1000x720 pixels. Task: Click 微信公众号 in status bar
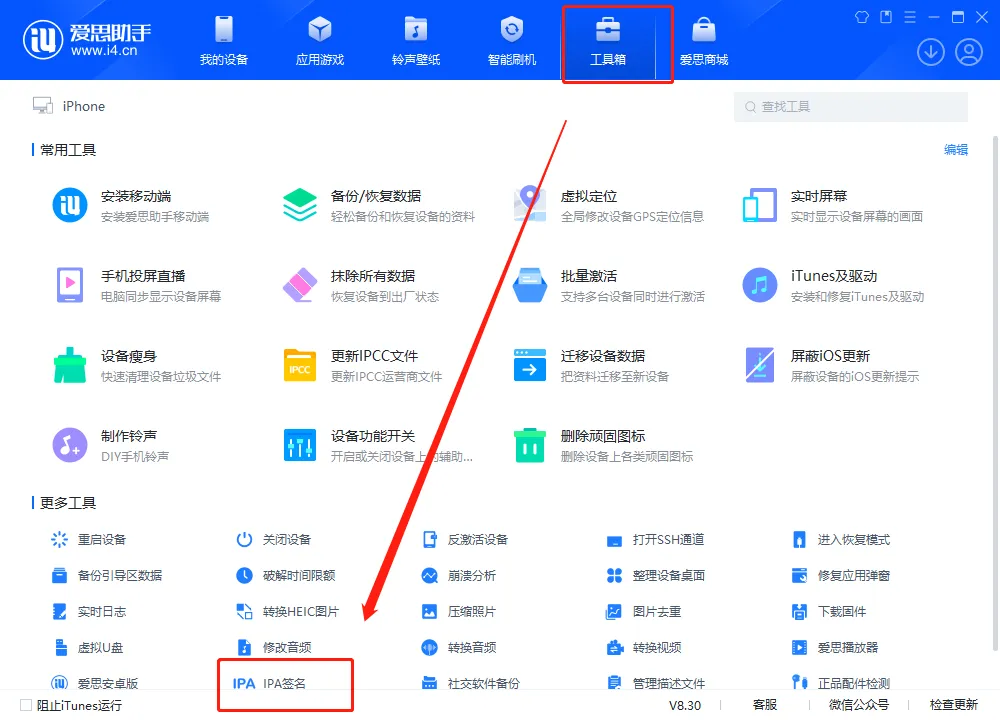(x=858, y=705)
